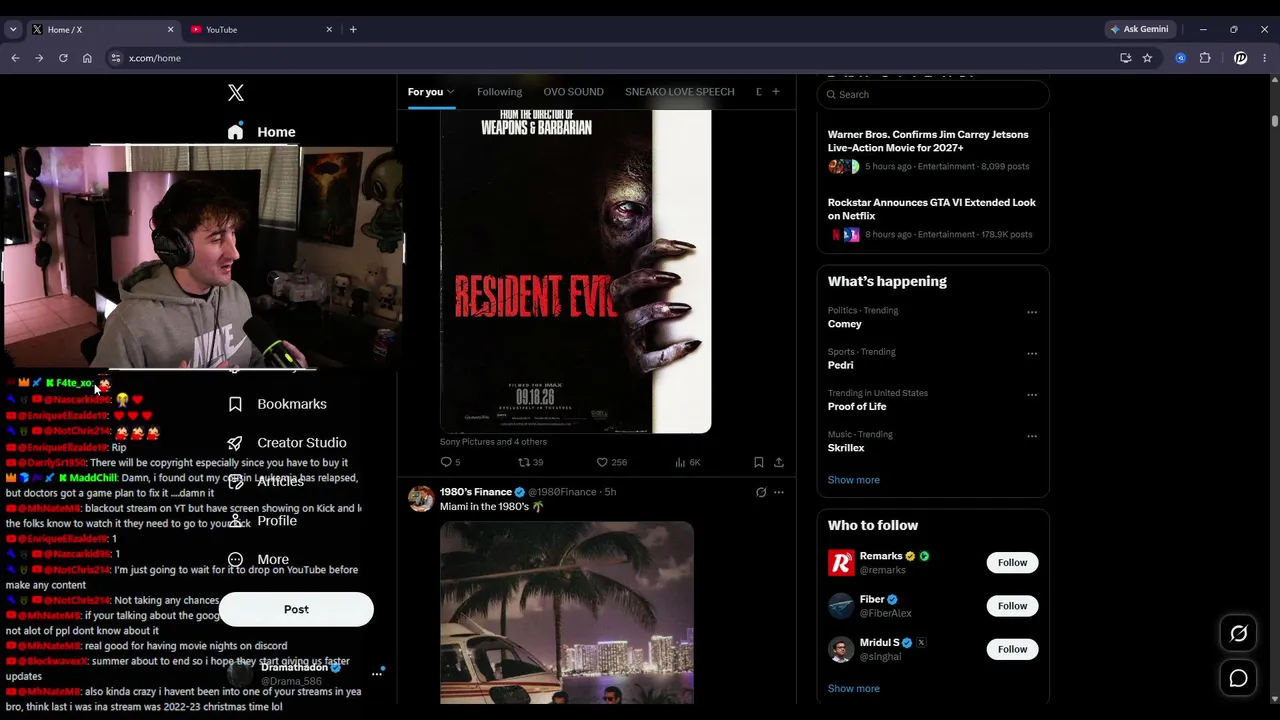Open more options for Comey trend
Screen dimensions: 1280x720
pos(1032,312)
